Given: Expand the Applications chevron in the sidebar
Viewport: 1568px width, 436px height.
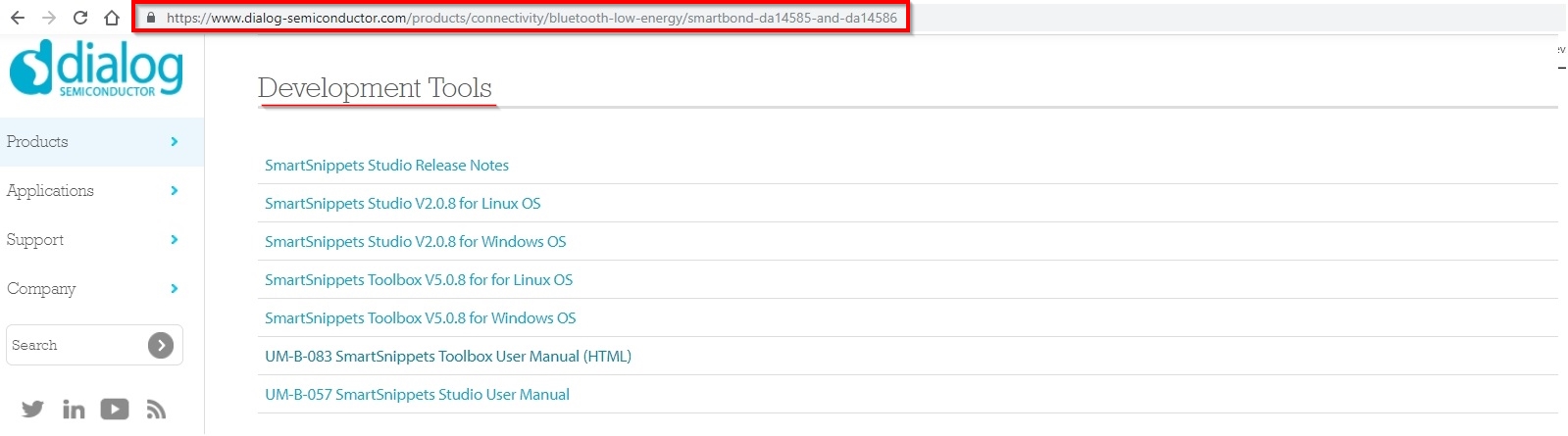Looking at the screenshot, I should click(174, 191).
